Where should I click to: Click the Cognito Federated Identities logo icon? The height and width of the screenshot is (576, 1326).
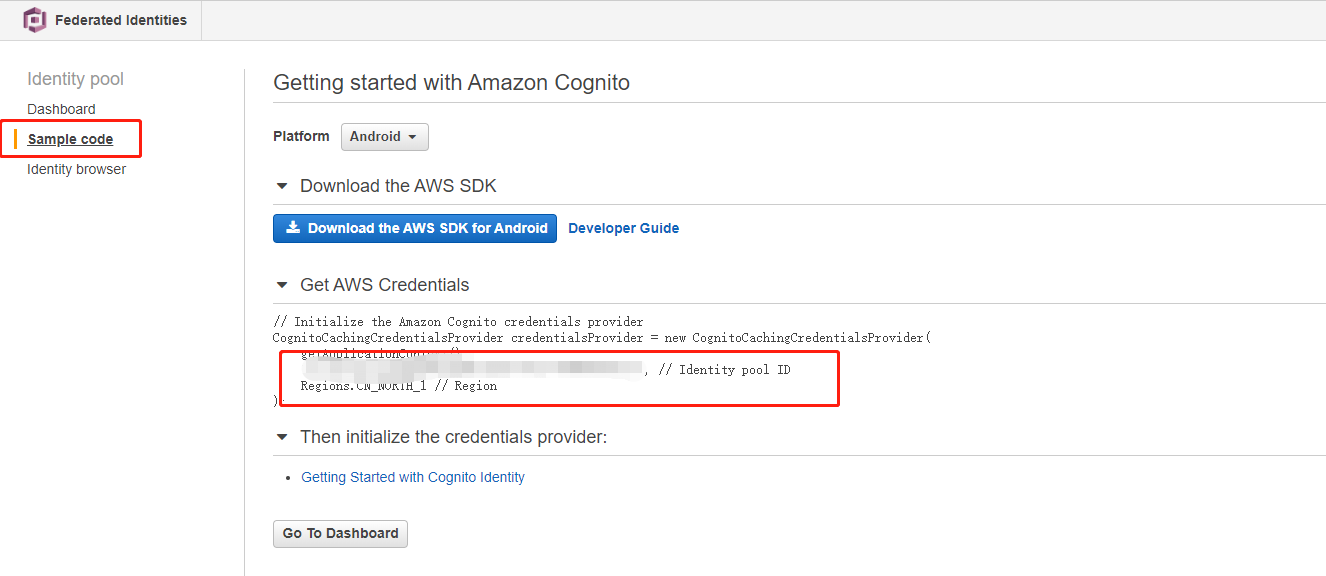coord(35,20)
